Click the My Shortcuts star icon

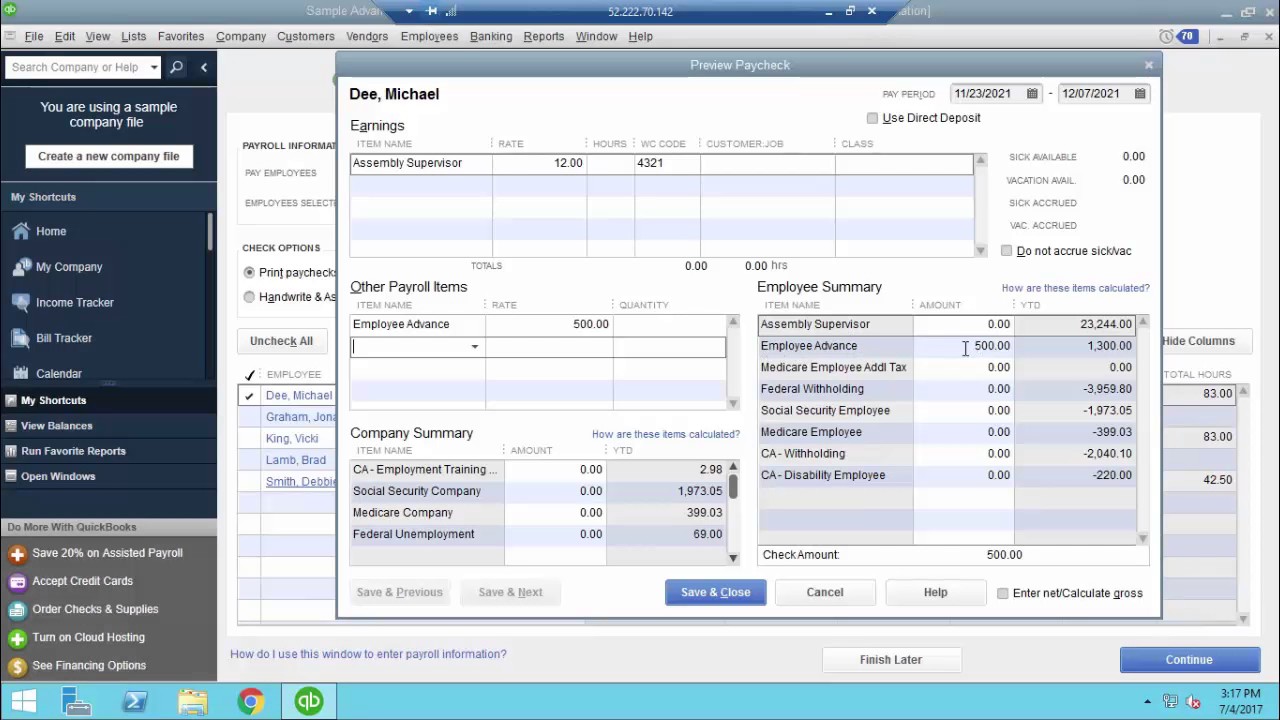[11, 400]
